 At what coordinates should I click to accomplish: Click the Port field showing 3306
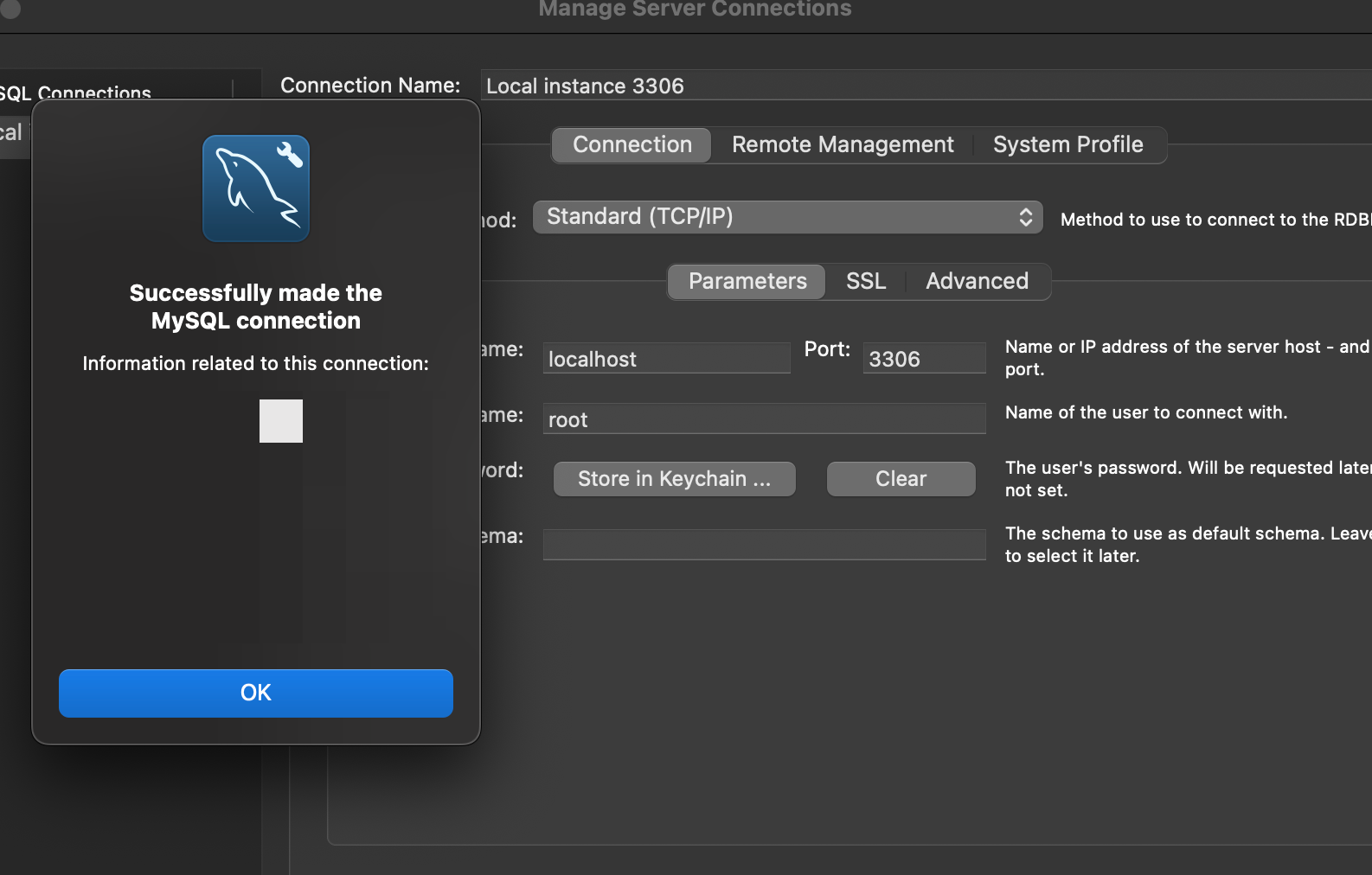(x=924, y=359)
